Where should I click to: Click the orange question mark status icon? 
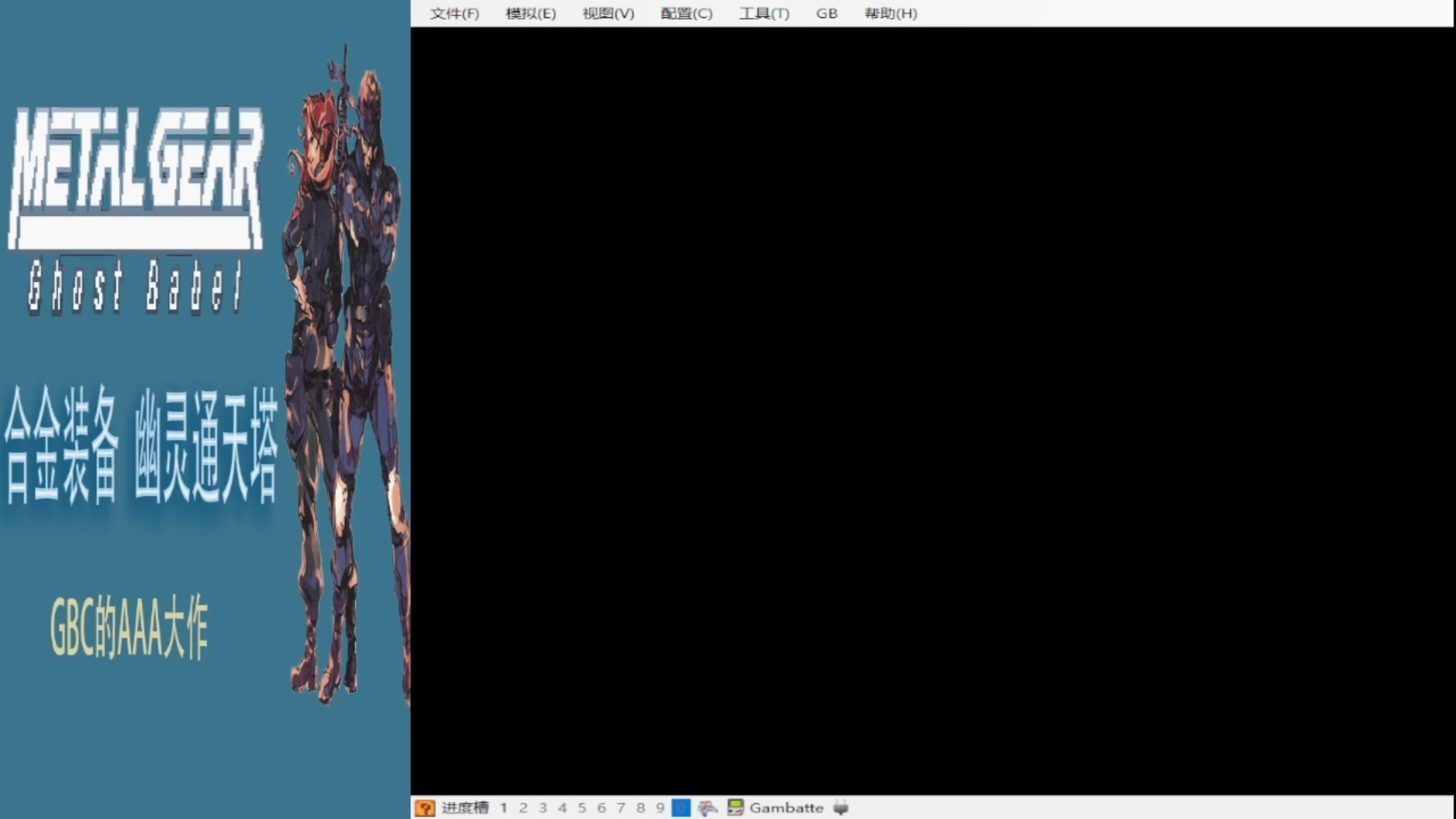click(425, 808)
